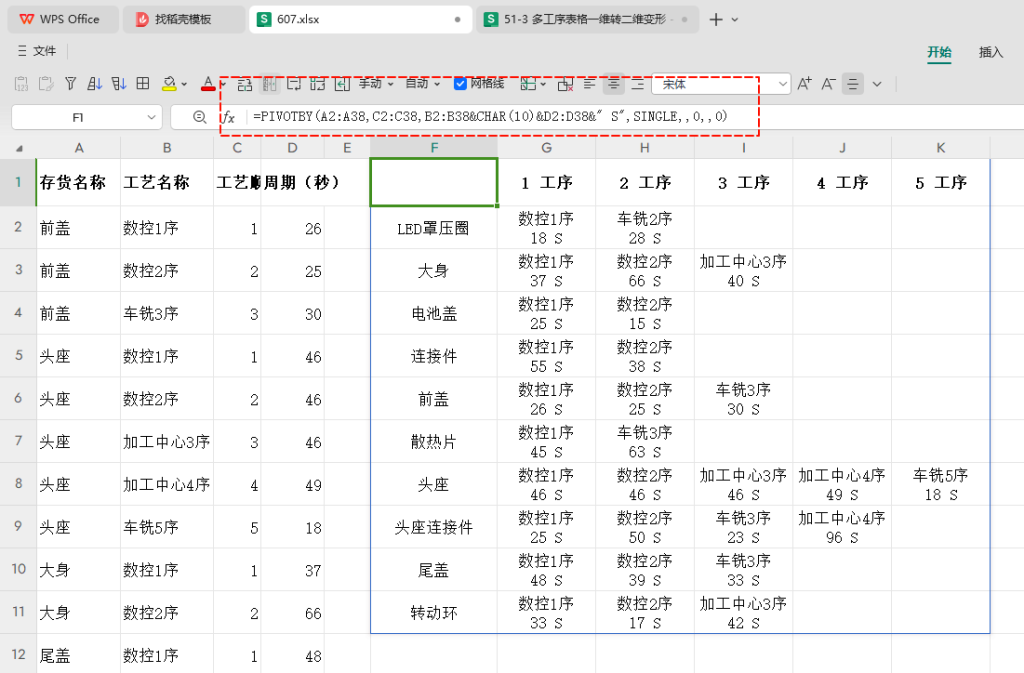Switch to the 找稻壳模板 tab
The width and height of the screenshot is (1024, 673).
[x=184, y=20]
